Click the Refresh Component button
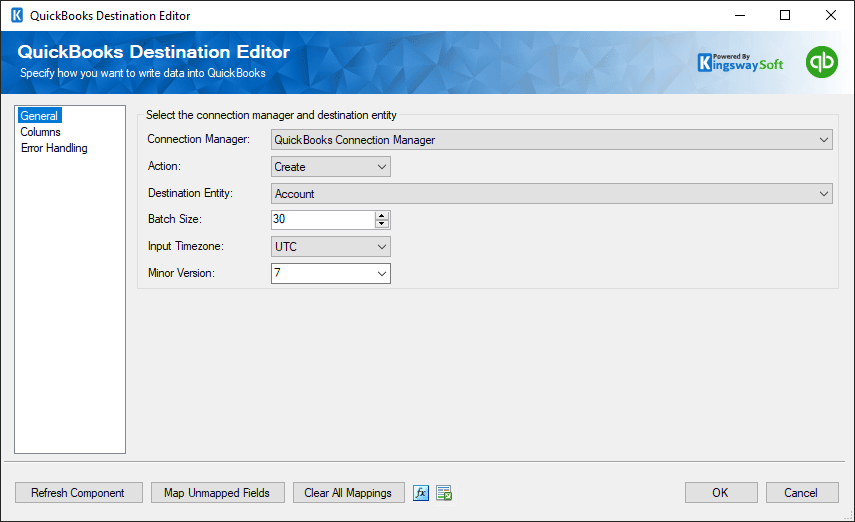 tap(79, 493)
